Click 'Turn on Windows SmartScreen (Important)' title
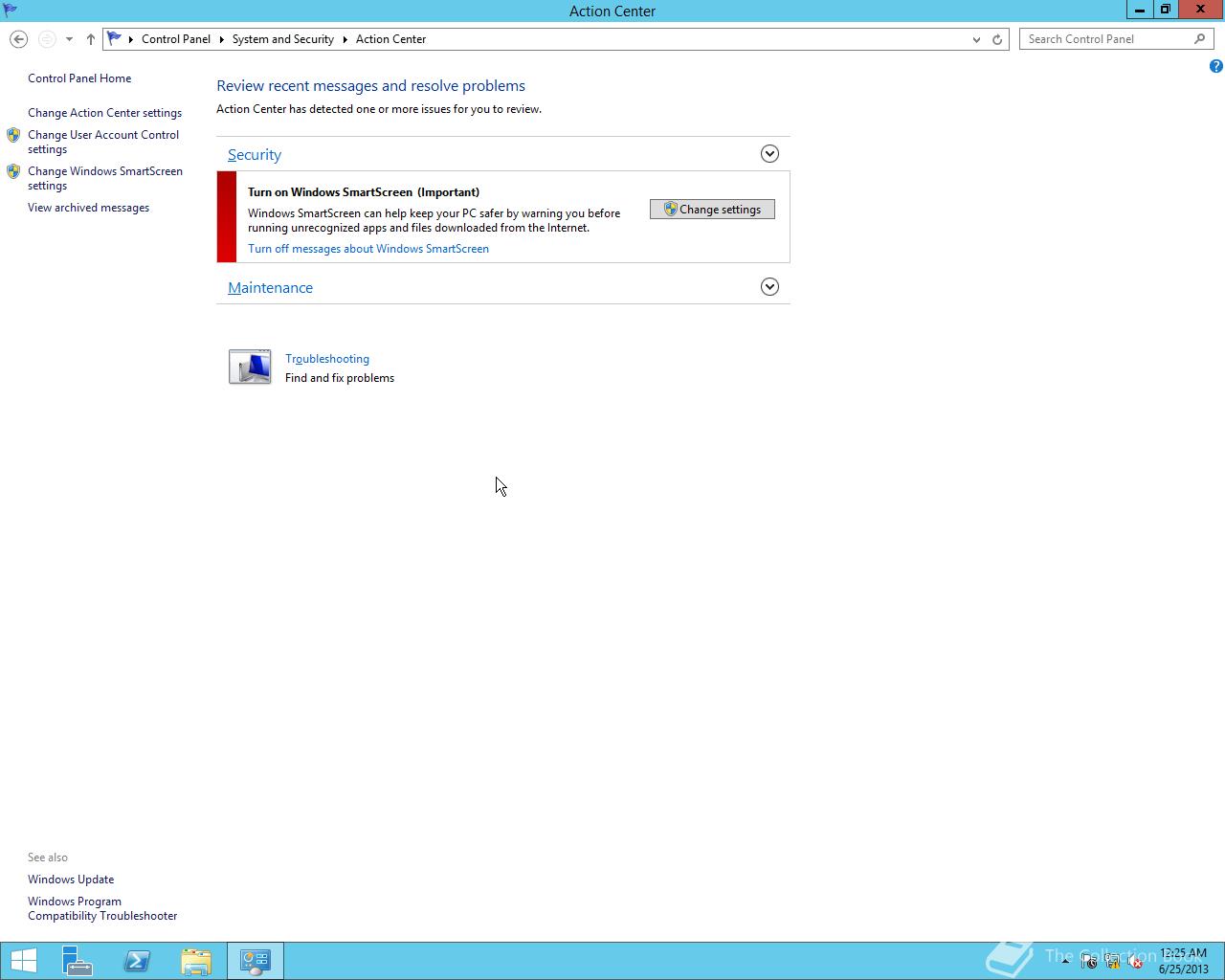This screenshot has width=1225, height=980. click(x=364, y=192)
